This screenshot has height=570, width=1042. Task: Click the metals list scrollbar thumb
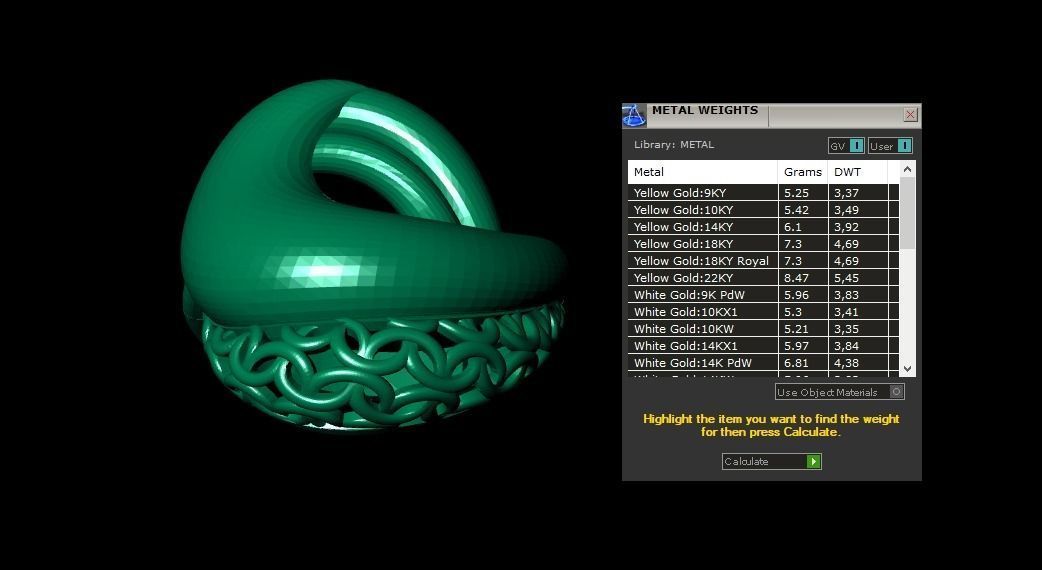pyautogui.click(x=907, y=213)
